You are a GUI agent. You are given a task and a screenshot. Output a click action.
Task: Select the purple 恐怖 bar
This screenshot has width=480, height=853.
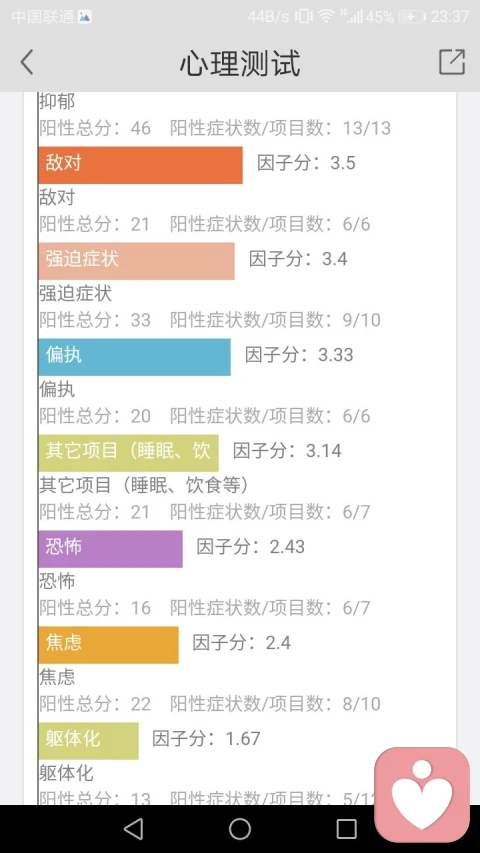(110, 549)
